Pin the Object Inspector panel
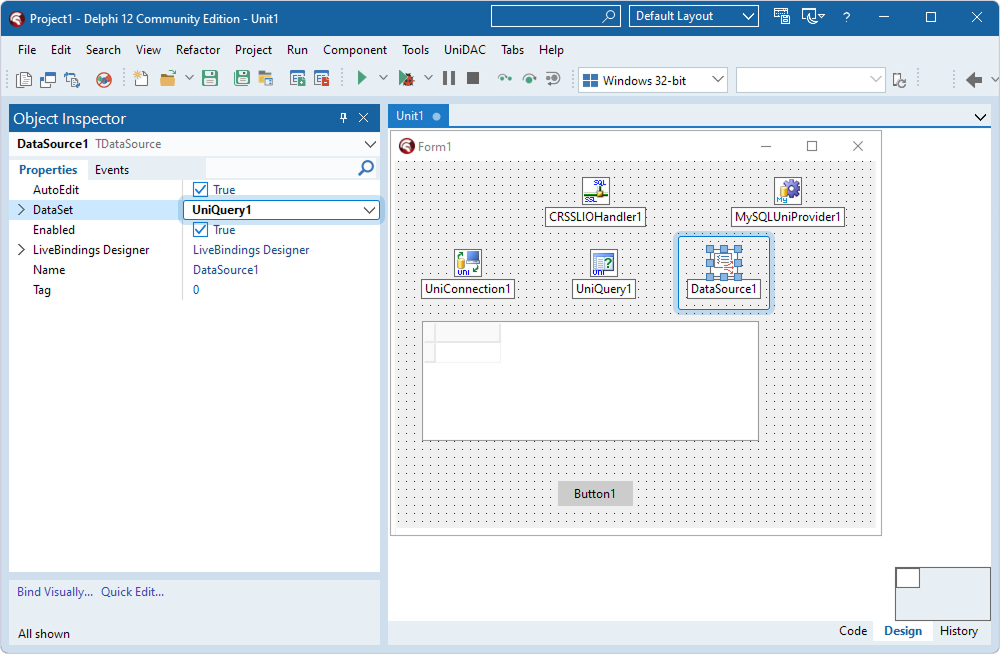1000x654 pixels. [x=343, y=117]
